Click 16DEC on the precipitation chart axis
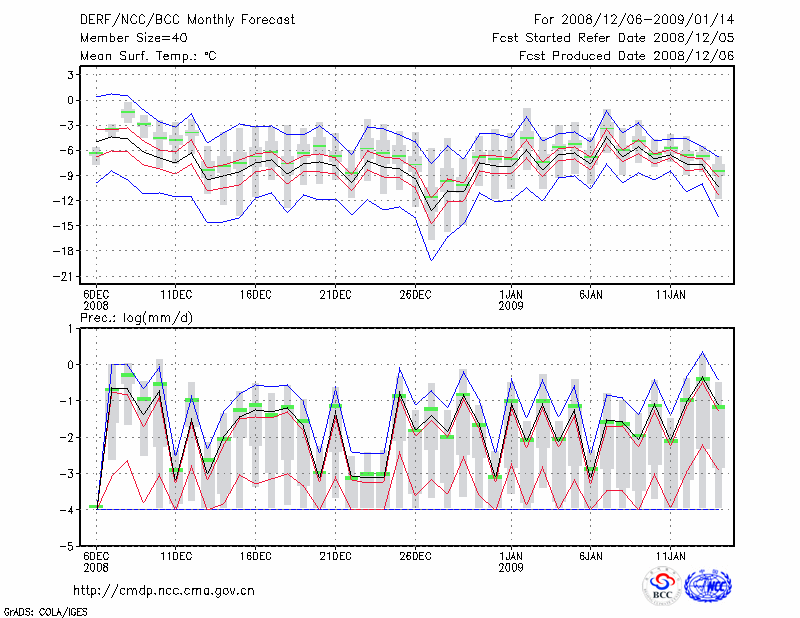Image resolution: width=800 pixels, height=618 pixels. coord(255,555)
